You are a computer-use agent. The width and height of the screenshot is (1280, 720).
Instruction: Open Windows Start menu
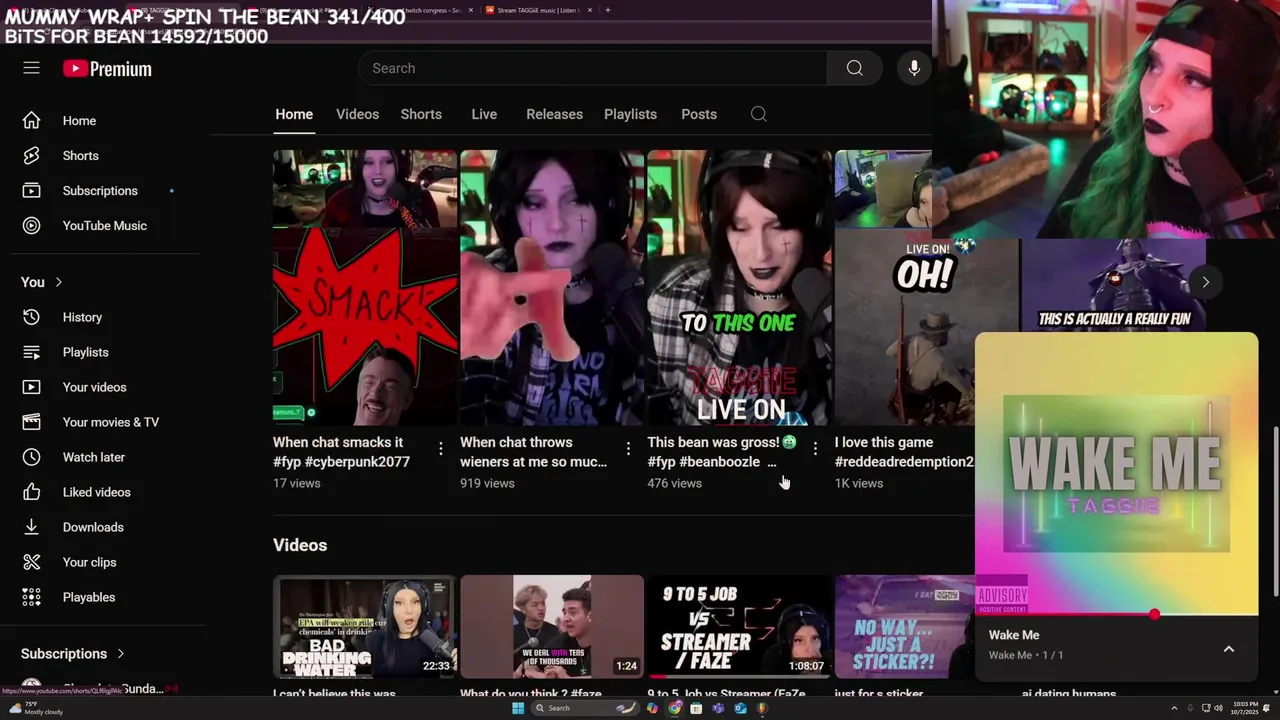tap(518, 708)
